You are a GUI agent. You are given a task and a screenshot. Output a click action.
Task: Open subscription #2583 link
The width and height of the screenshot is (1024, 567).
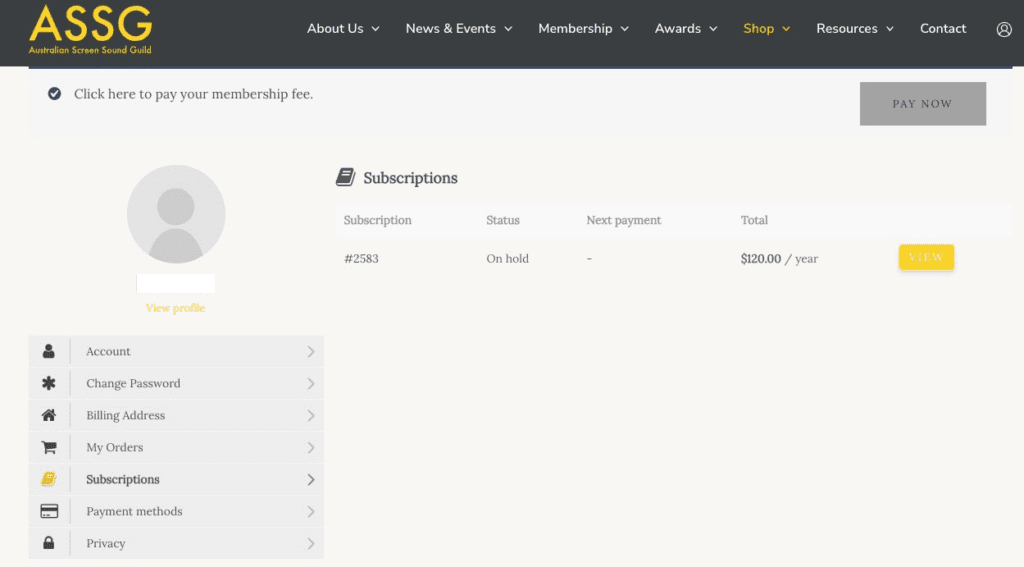pos(361,259)
